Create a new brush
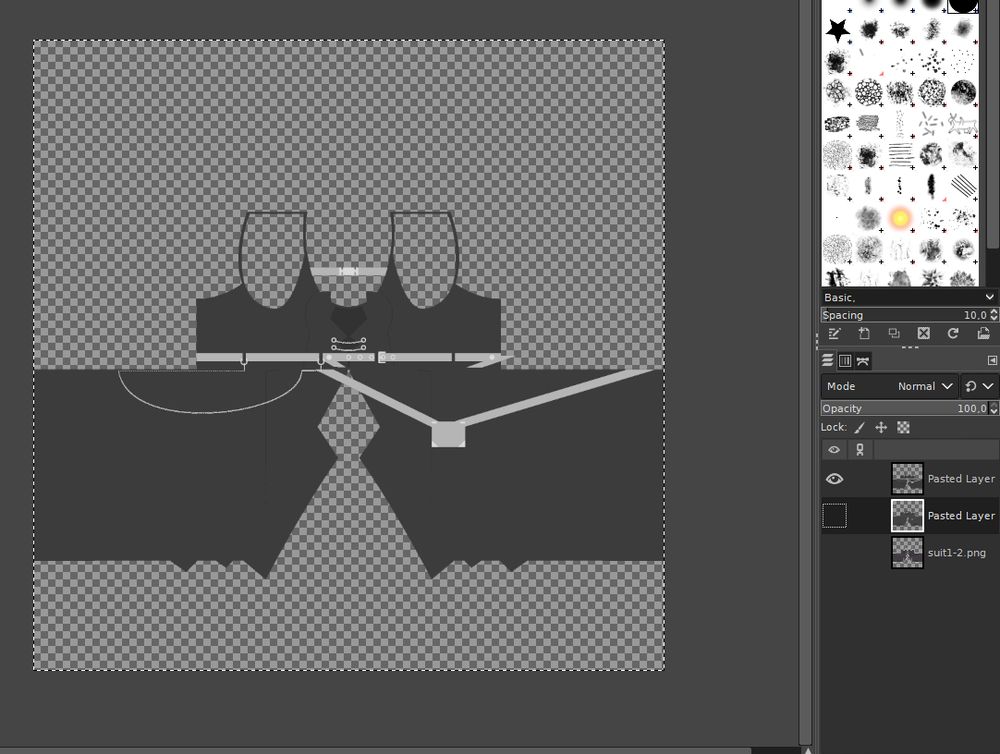Image resolution: width=1000 pixels, height=754 pixels. [x=864, y=334]
